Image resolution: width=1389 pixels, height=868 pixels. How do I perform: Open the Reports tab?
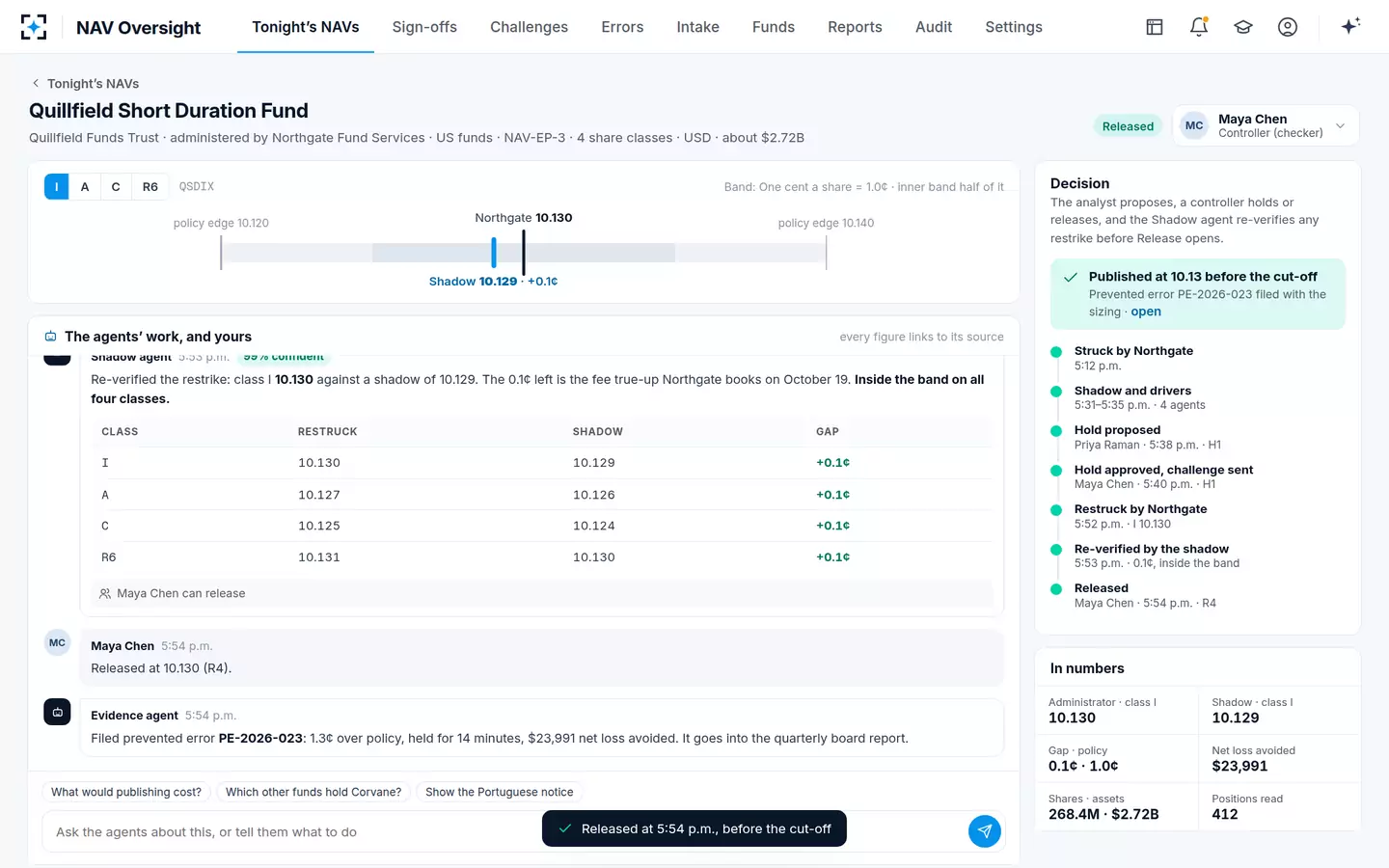855,27
